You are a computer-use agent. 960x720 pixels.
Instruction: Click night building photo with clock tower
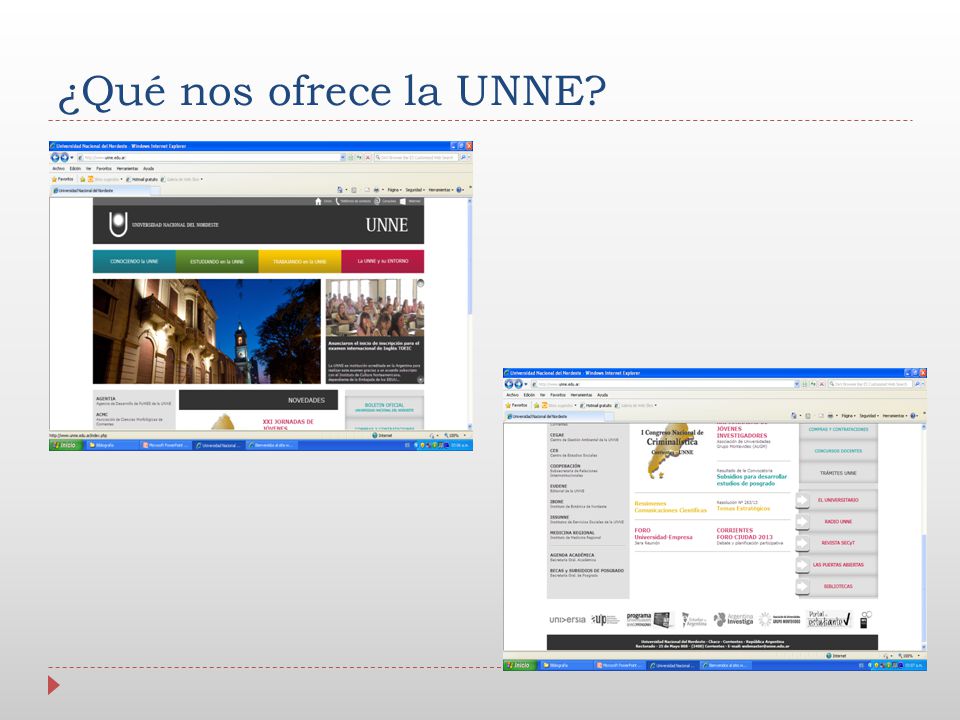click(x=207, y=332)
